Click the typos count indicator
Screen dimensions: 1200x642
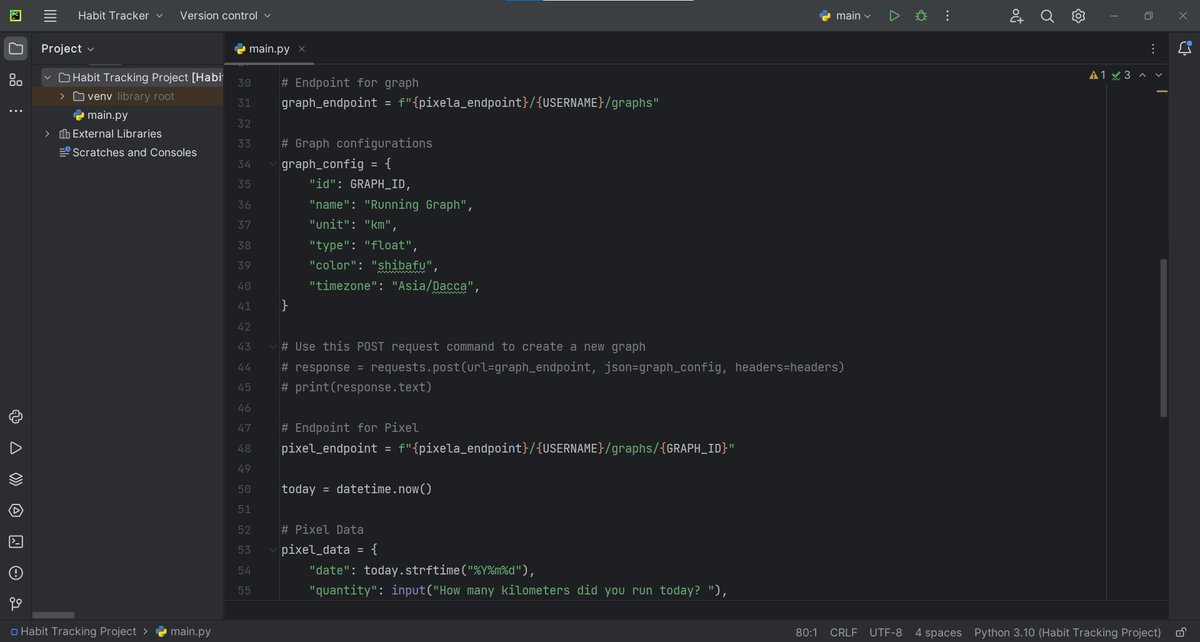click(1121, 75)
